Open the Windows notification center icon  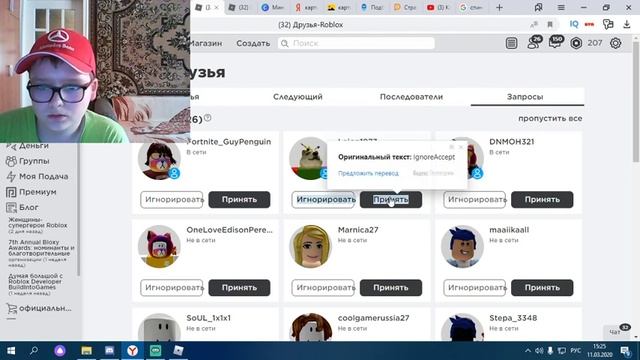tap(625, 351)
